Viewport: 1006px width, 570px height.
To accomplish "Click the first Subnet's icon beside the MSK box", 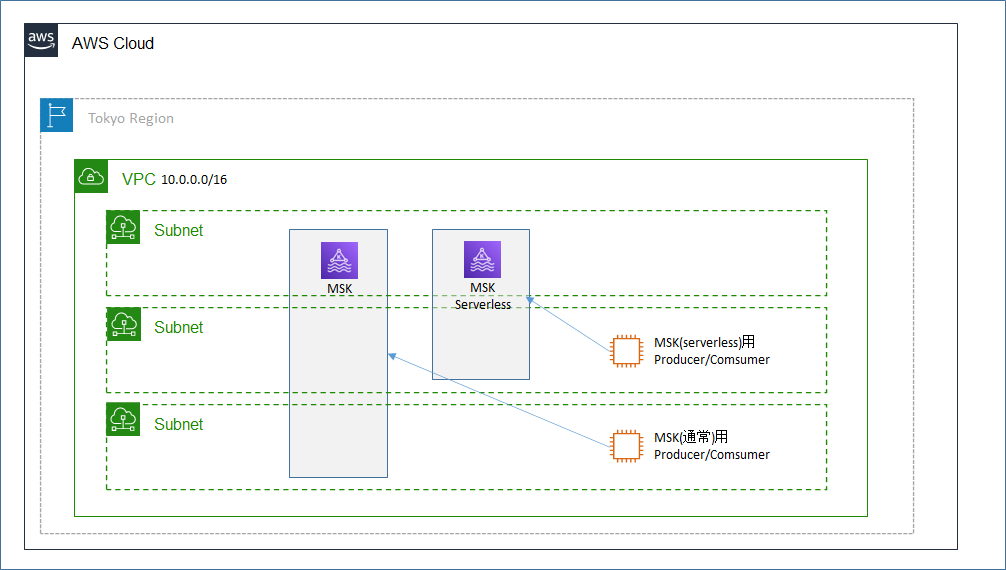I will pos(123,227).
